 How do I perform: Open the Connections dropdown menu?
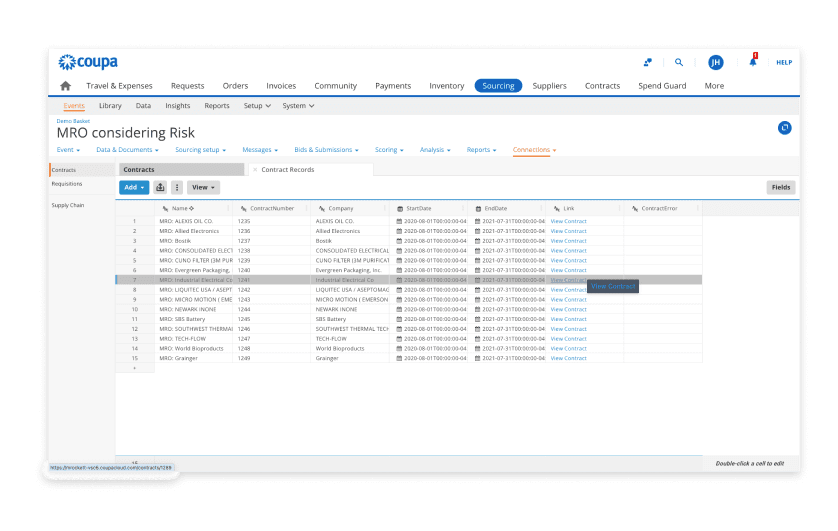(x=534, y=150)
